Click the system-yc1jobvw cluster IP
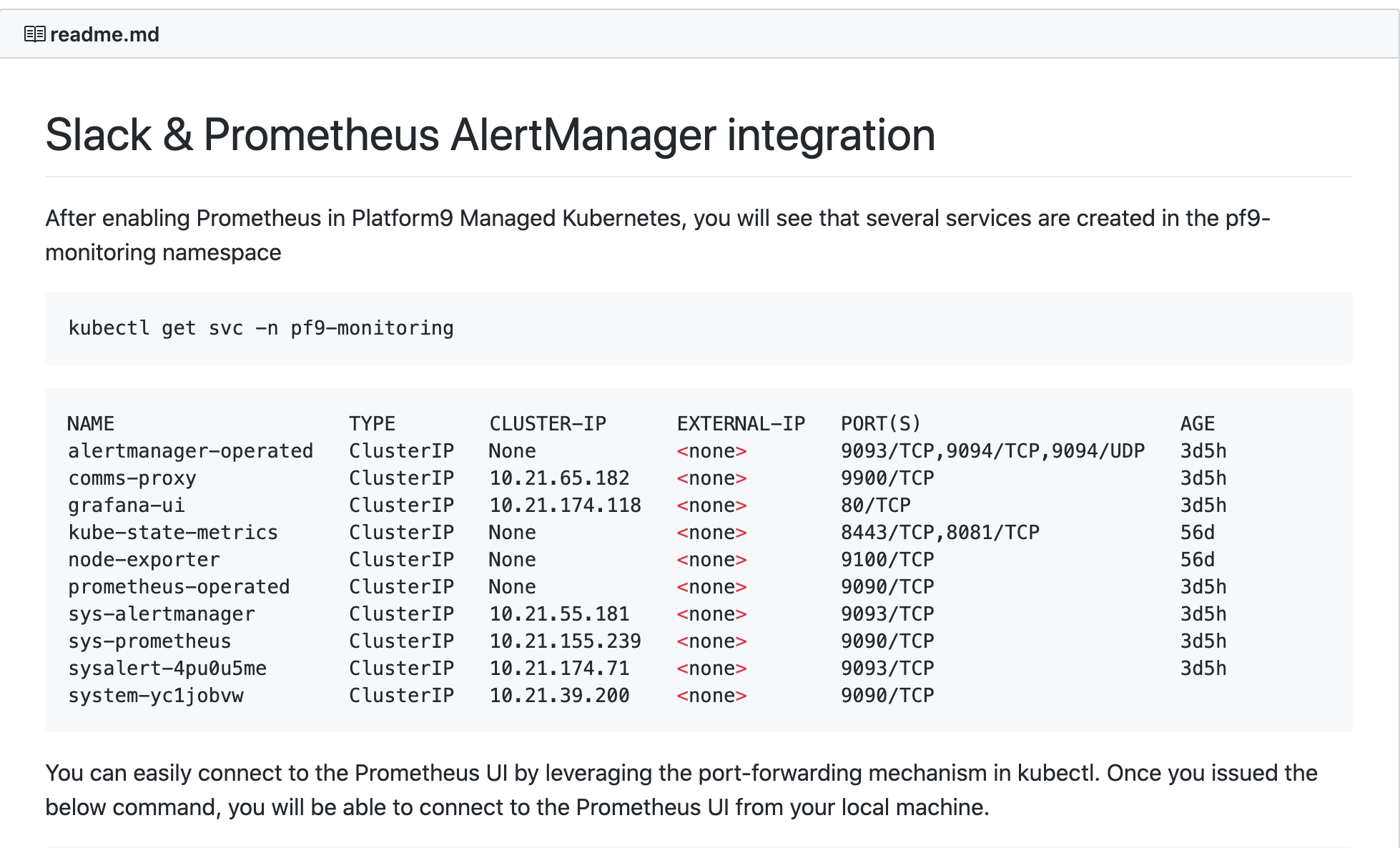 [x=560, y=695]
